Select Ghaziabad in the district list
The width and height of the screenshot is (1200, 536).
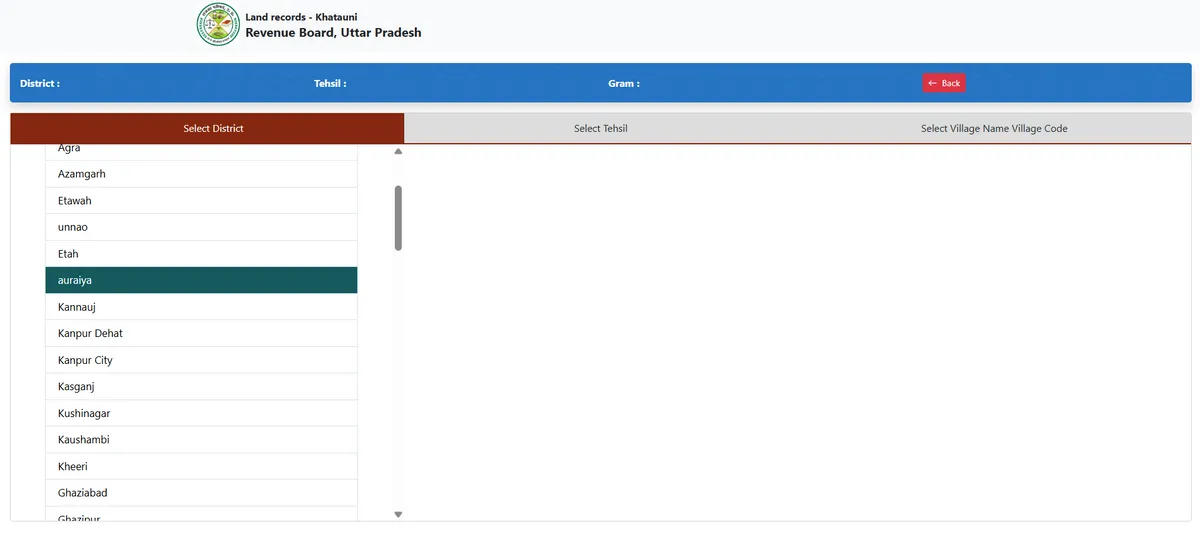(201, 493)
